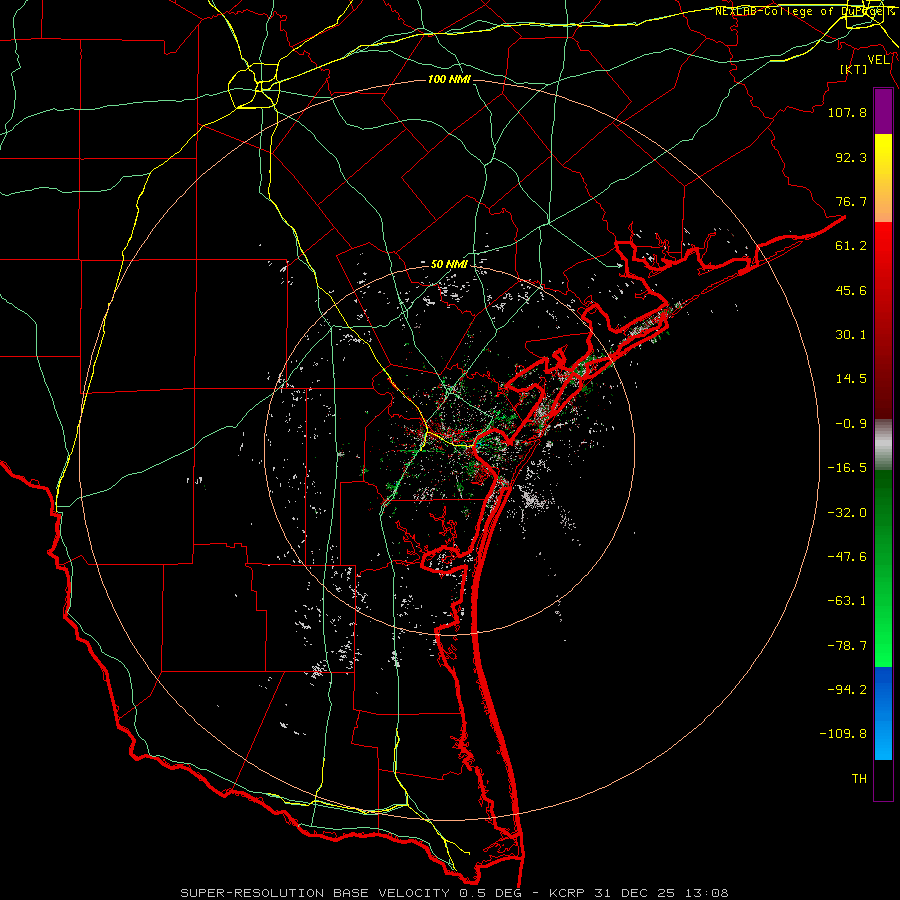Click the [KT] units label

point(853,69)
